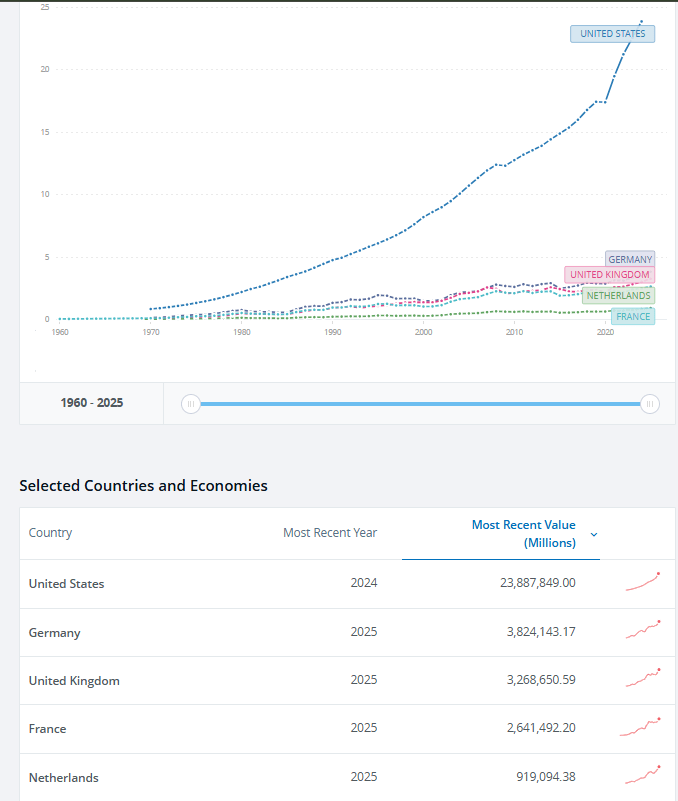Image resolution: width=678 pixels, height=801 pixels.
Task: Sort table by Most Recent Year header
Action: [330, 533]
